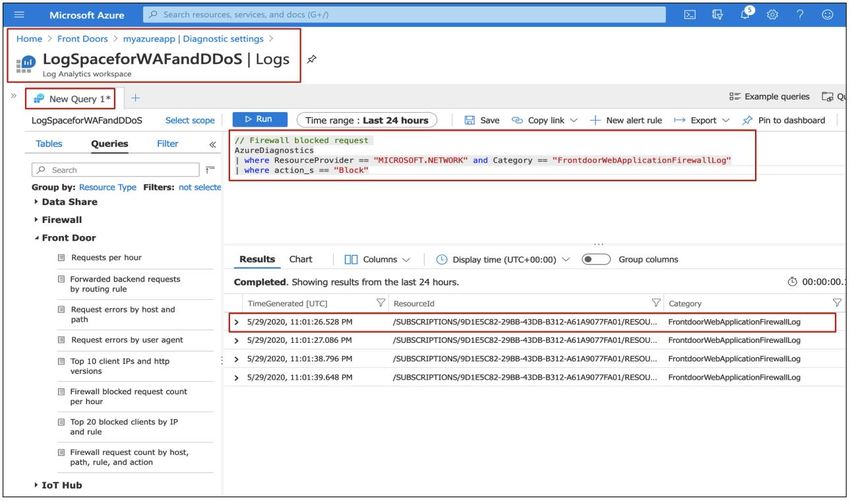The image size is (850, 501).
Task: Click the Save query icon
Action: (x=469, y=120)
